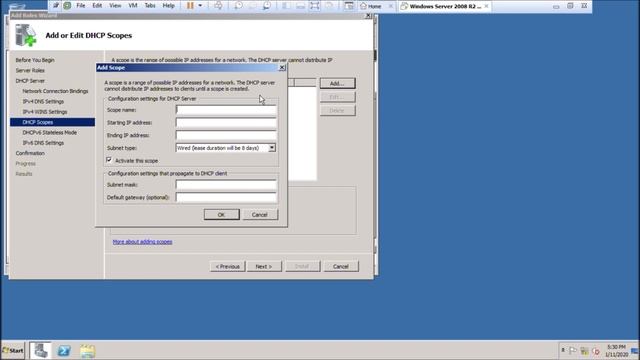
Task: Toggle Activate this scope checkbox
Action: point(109,160)
